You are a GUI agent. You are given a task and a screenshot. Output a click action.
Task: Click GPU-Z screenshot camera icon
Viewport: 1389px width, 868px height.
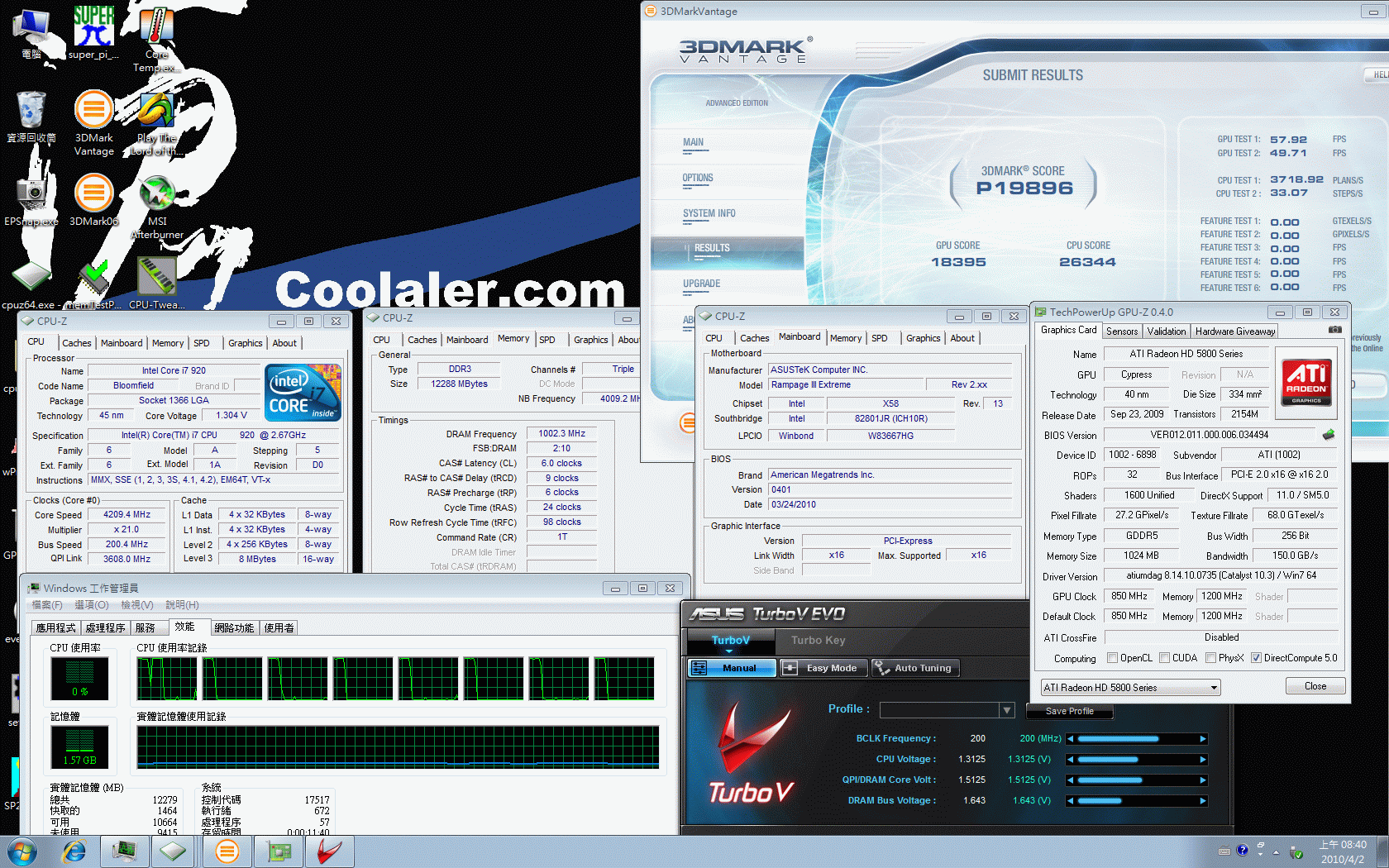pos(1334,330)
